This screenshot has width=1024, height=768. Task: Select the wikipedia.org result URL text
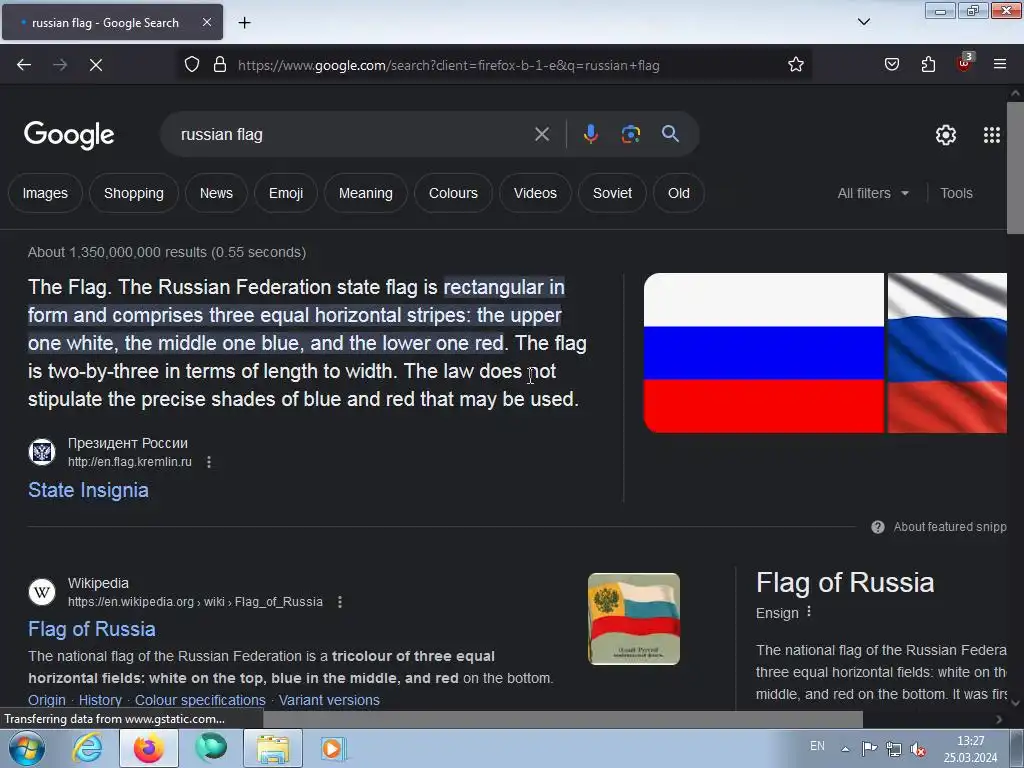tap(195, 602)
